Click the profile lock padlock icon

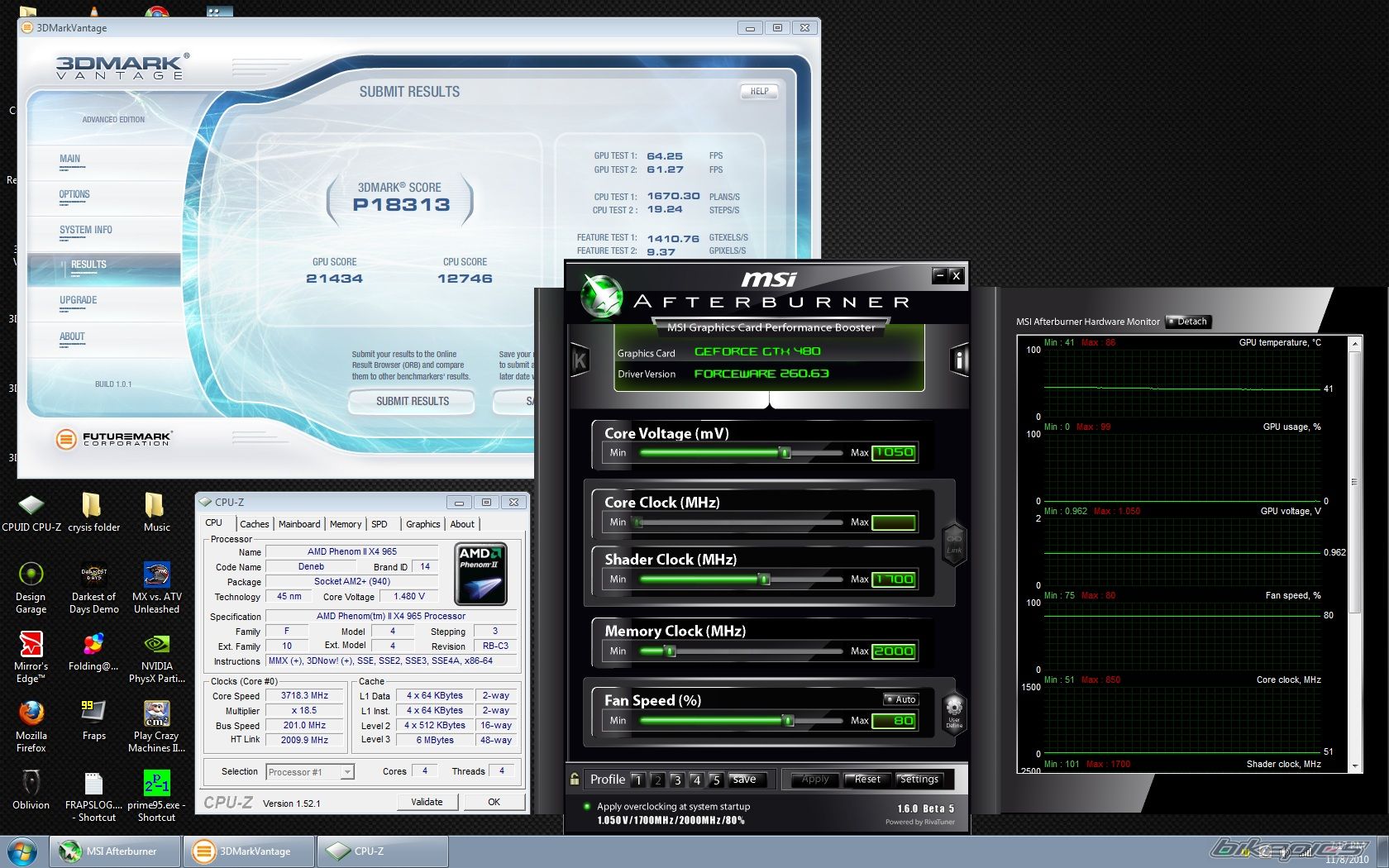tap(575, 779)
